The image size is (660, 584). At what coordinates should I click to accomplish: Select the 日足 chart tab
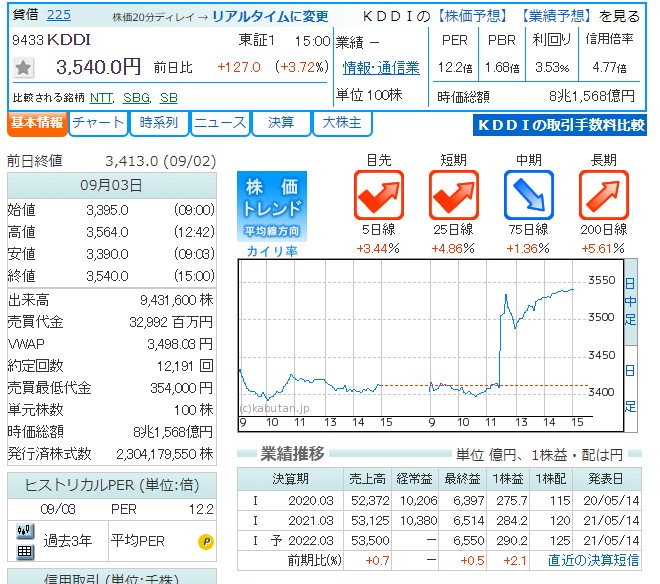[630, 389]
